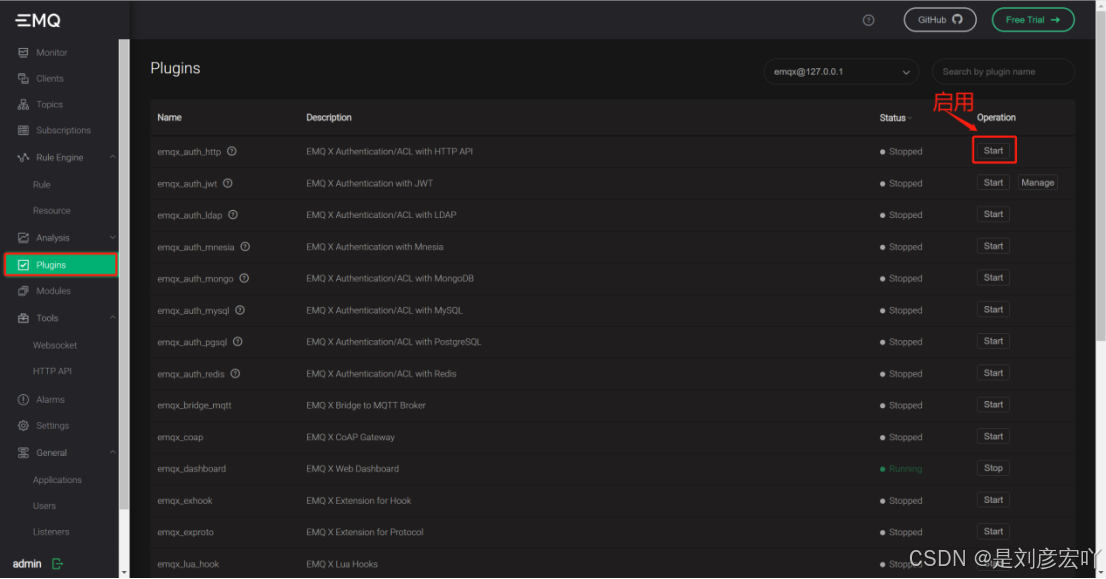Image resolution: width=1106 pixels, height=579 pixels.
Task: Open the help question mark icon in header
Action: tap(868, 20)
